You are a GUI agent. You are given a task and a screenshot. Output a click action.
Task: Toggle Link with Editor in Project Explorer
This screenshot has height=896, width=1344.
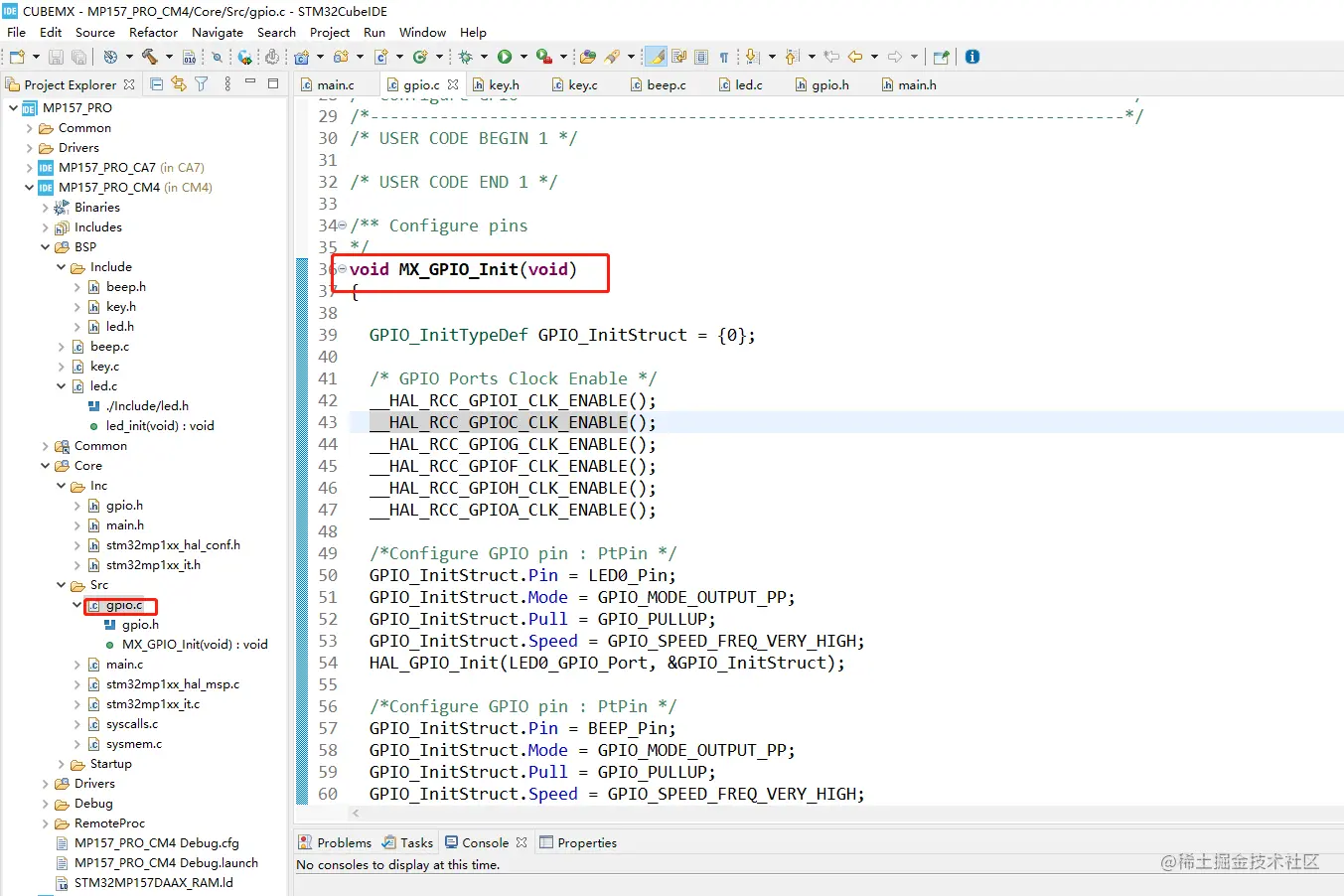(179, 84)
